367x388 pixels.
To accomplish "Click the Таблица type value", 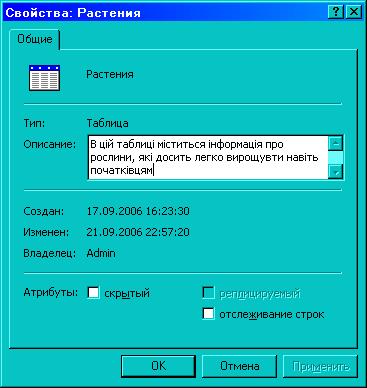I will tap(107, 123).
